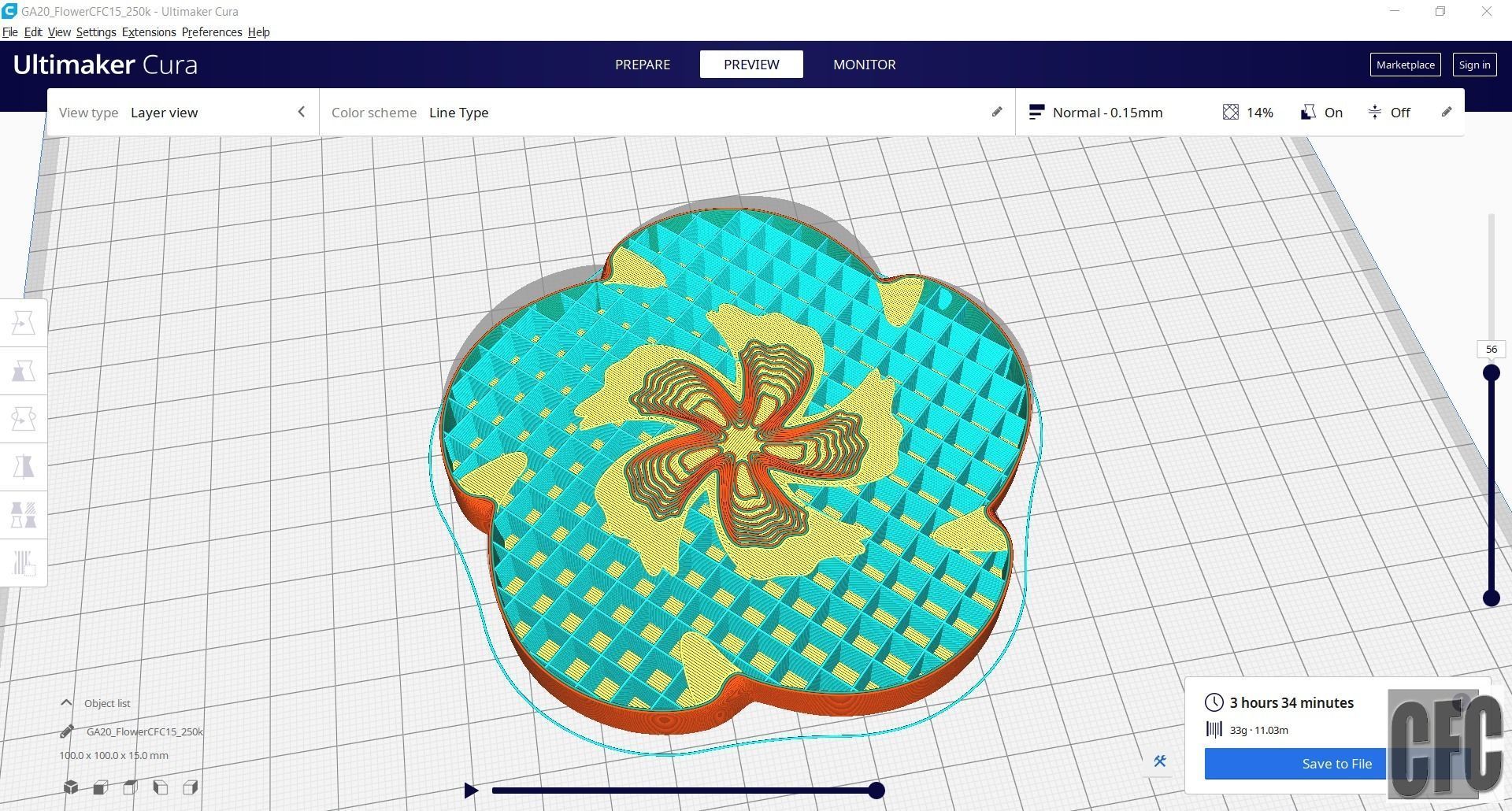1512x811 pixels.
Task: Switch to front view camera icon
Action: (101, 787)
